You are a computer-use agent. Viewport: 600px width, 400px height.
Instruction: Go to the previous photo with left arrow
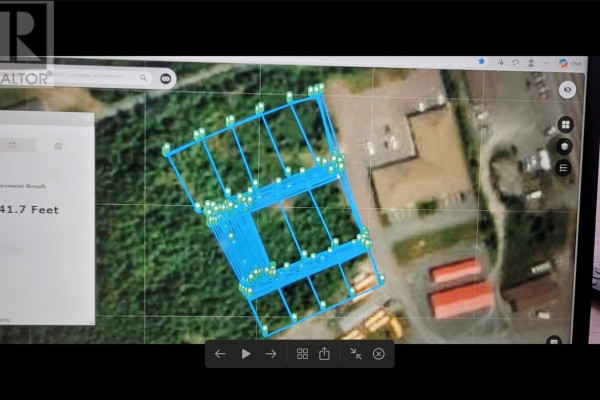(x=220, y=354)
